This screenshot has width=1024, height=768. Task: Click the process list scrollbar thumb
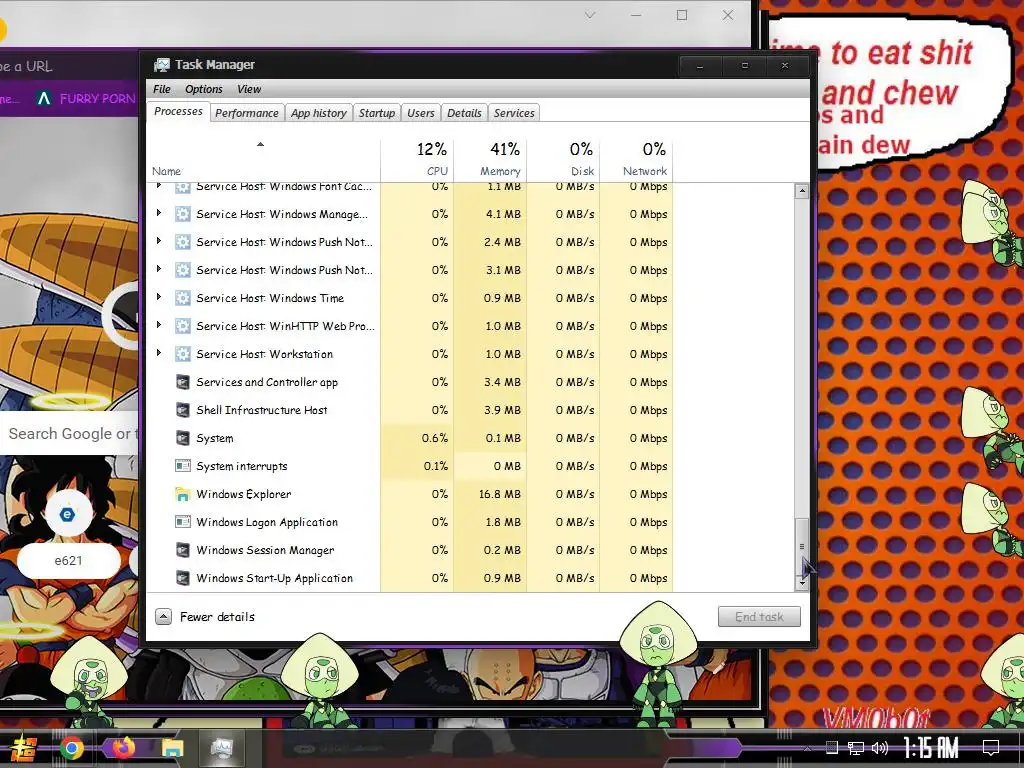coord(802,547)
